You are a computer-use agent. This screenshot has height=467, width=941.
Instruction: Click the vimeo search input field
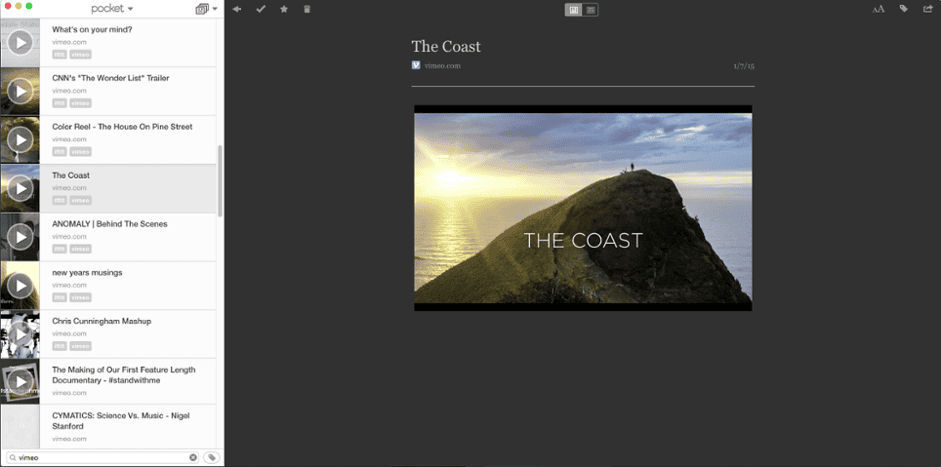102,457
